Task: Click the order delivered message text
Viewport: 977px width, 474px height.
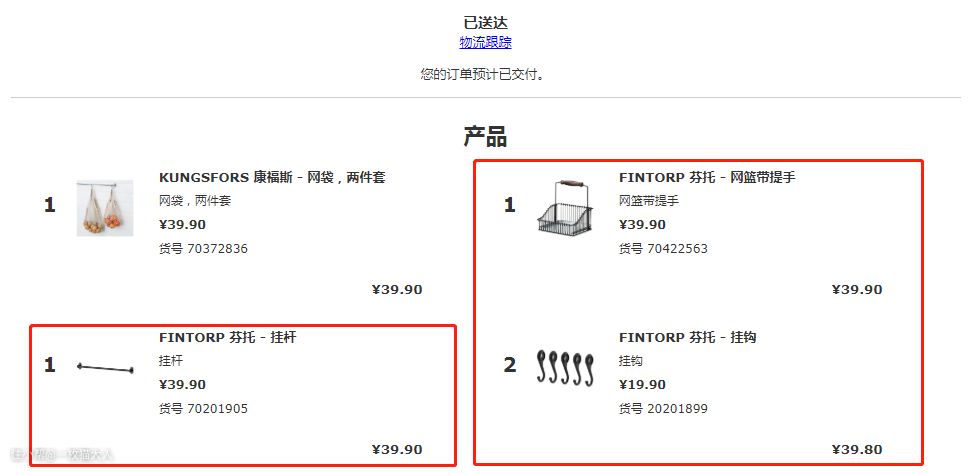Action: point(485,74)
